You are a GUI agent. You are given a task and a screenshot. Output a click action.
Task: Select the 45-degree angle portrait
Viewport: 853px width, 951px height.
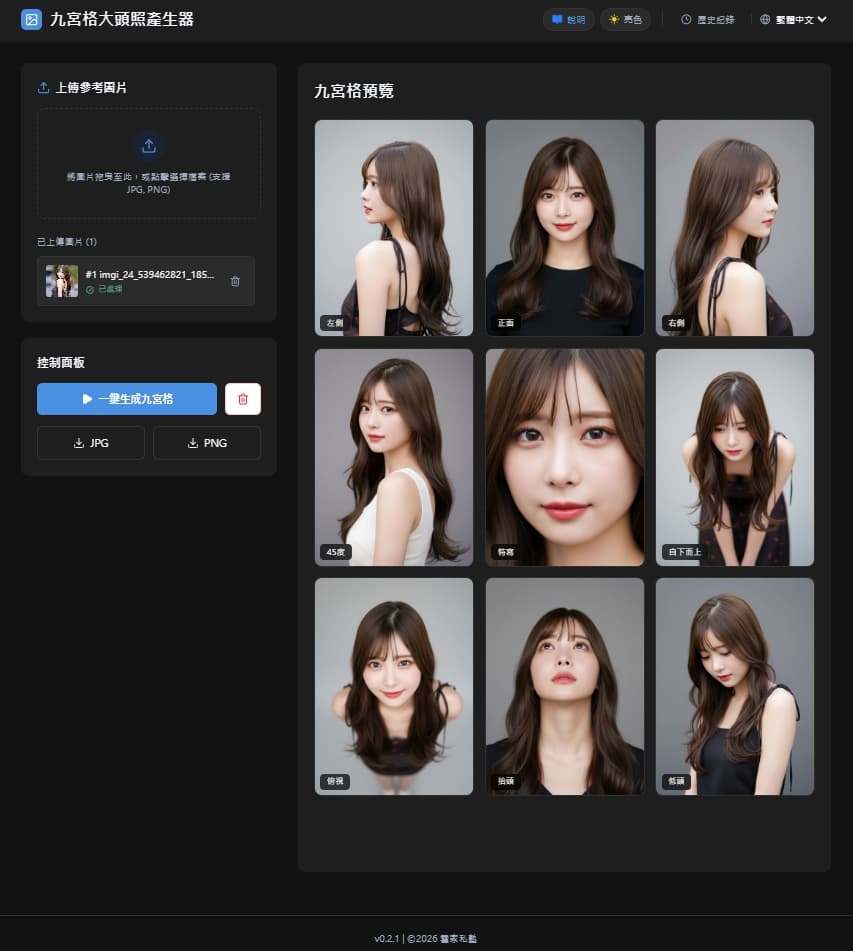(x=394, y=457)
